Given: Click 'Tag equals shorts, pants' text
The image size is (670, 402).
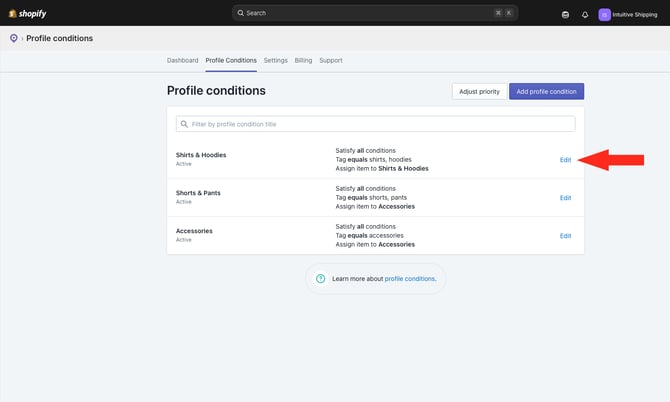Looking at the screenshot, I should [371, 197].
